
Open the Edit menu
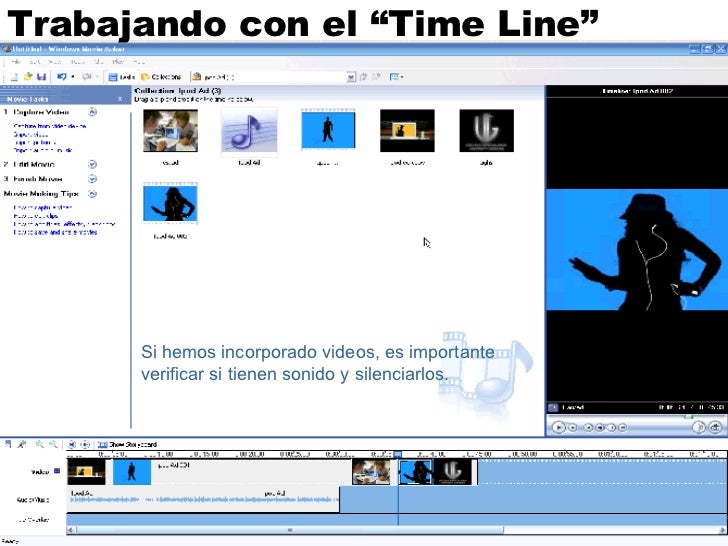pyautogui.click(x=34, y=62)
